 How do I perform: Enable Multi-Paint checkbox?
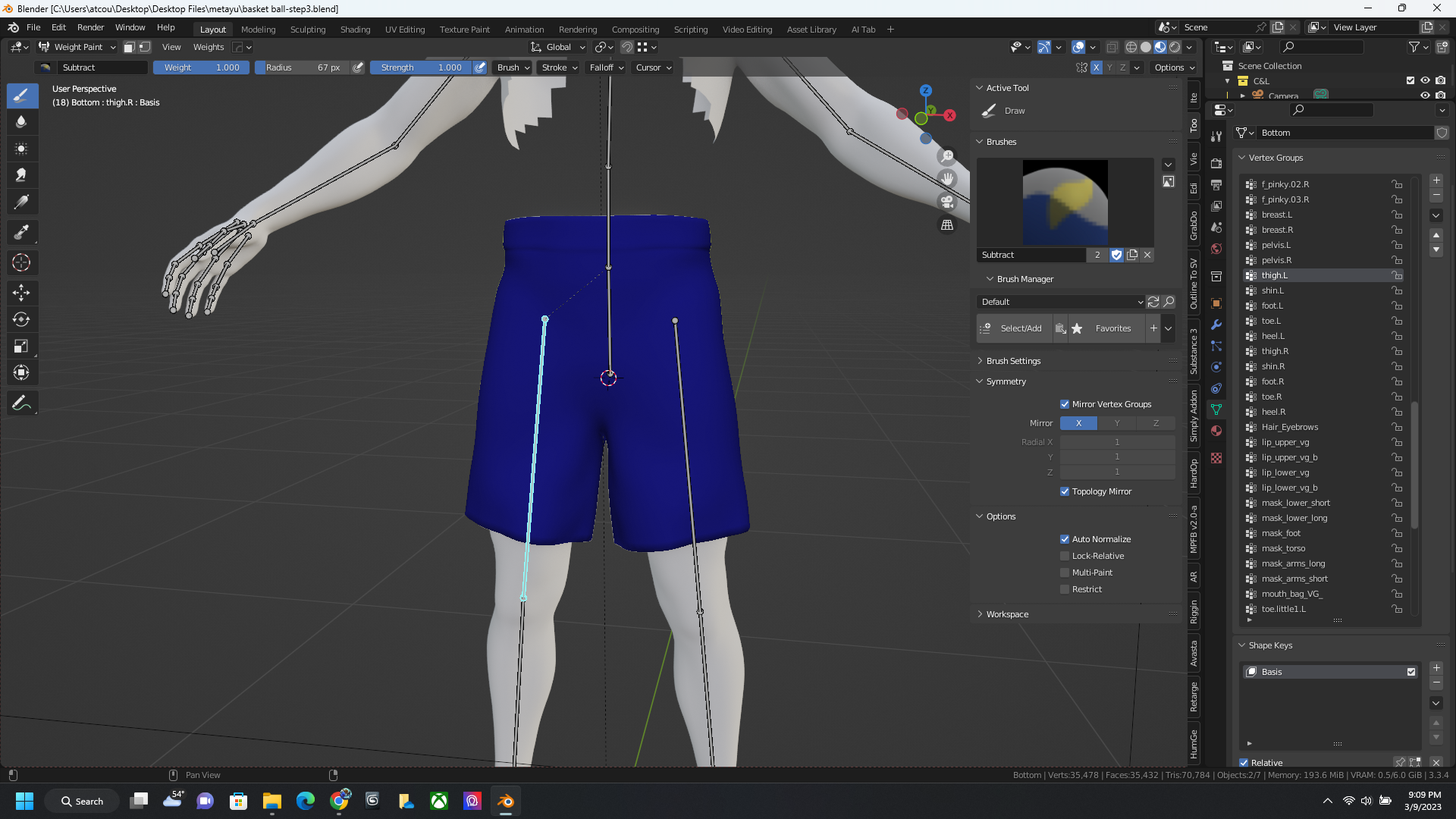1065,573
